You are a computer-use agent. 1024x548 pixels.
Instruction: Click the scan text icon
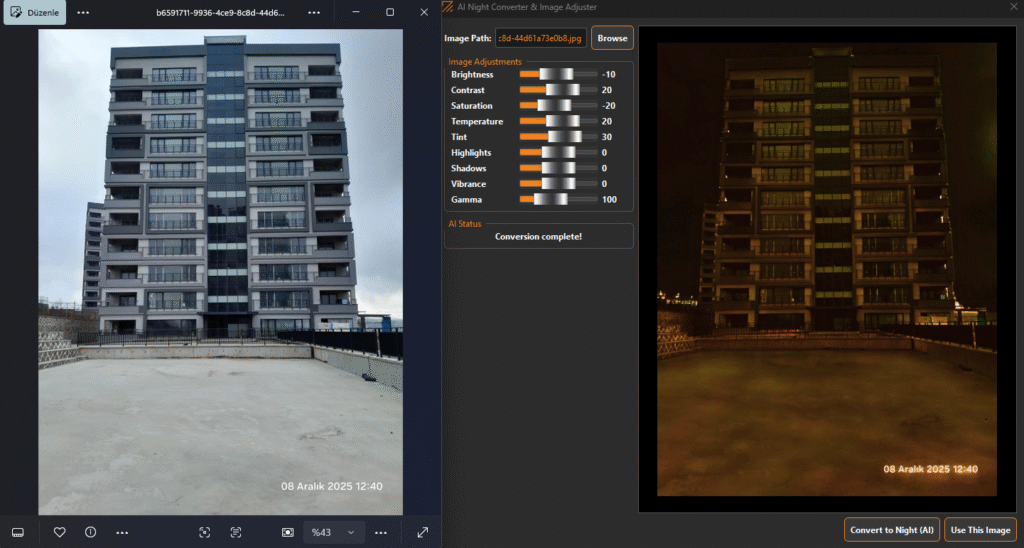click(x=236, y=532)
